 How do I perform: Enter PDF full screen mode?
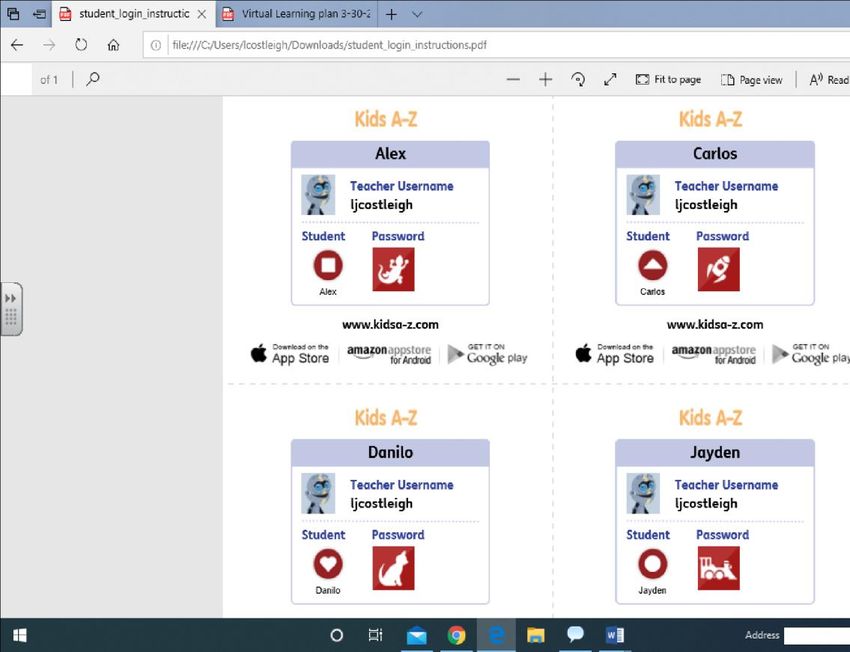pos(610,80)
